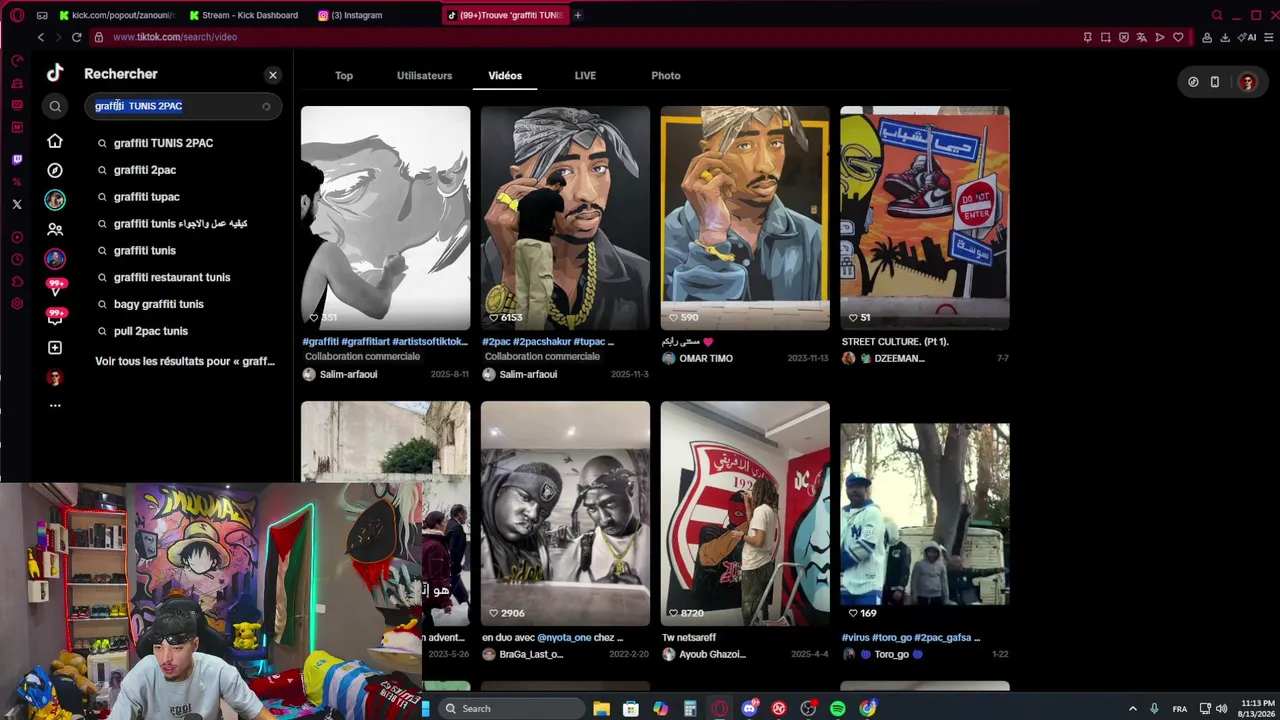Open a new browser tab
Viewport: 1280px width, 720px height.
tap(578, 15)
